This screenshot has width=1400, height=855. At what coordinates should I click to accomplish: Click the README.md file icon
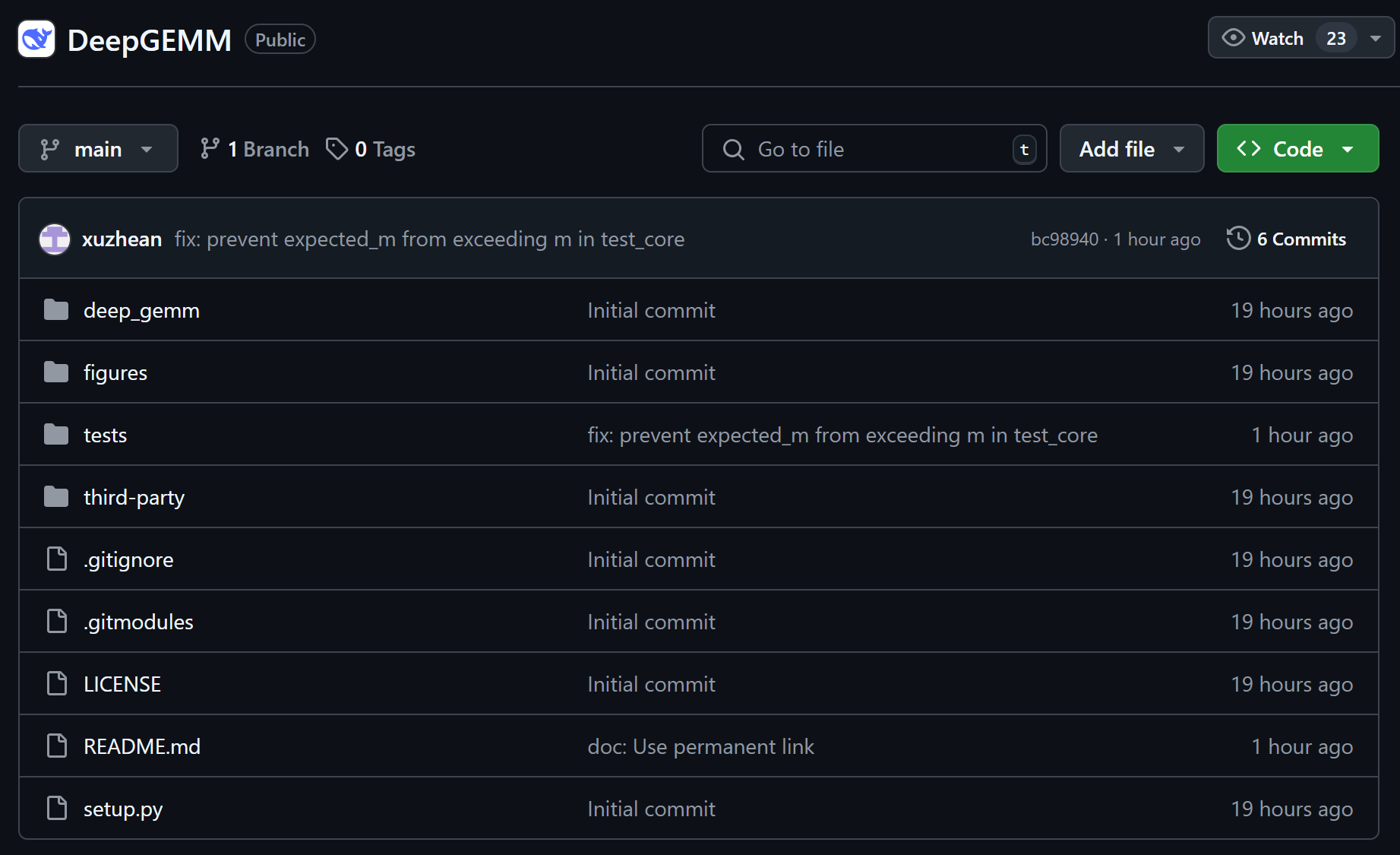click(57, 746)
